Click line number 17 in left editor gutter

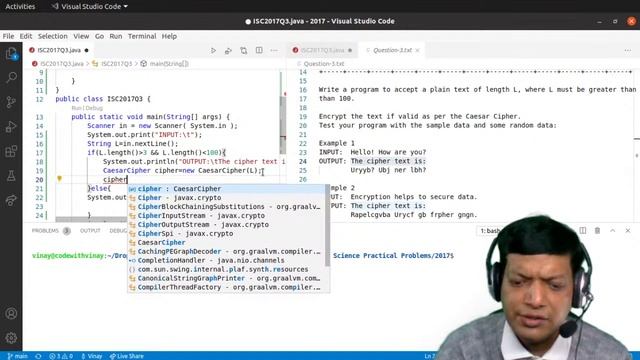pos(39,153)
